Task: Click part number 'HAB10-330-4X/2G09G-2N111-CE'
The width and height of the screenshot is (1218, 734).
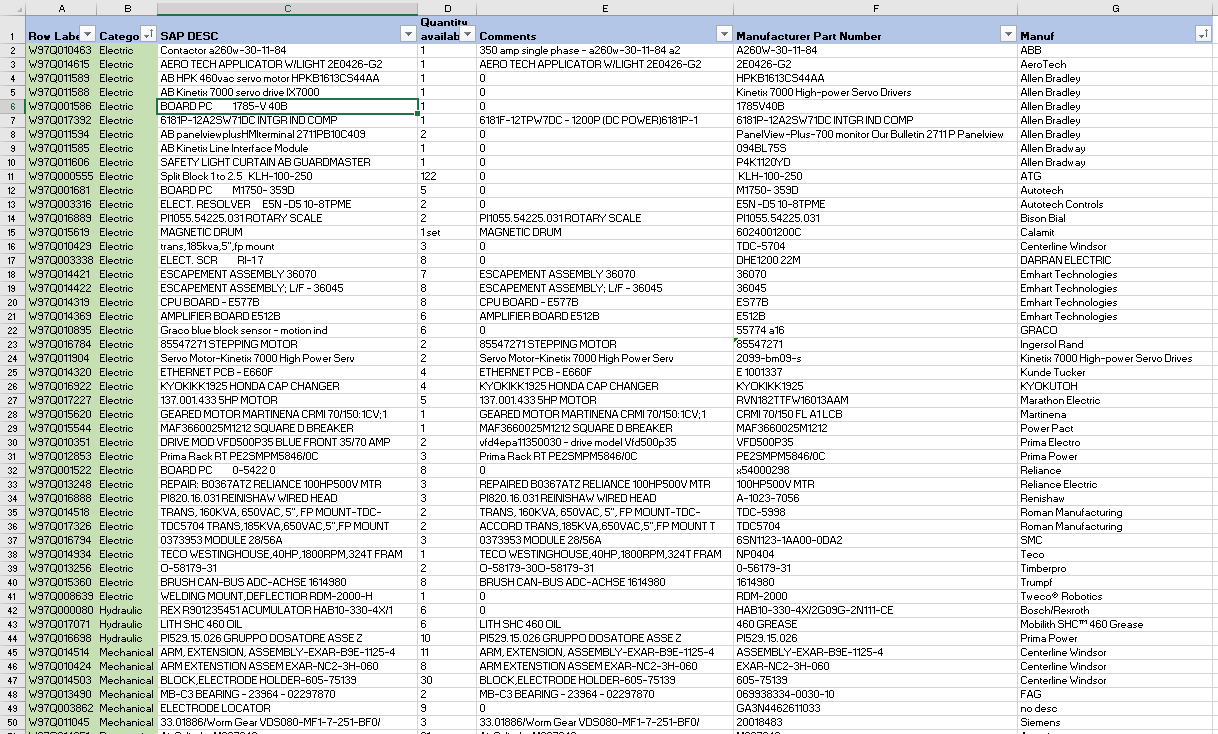Action: [875, 610]
